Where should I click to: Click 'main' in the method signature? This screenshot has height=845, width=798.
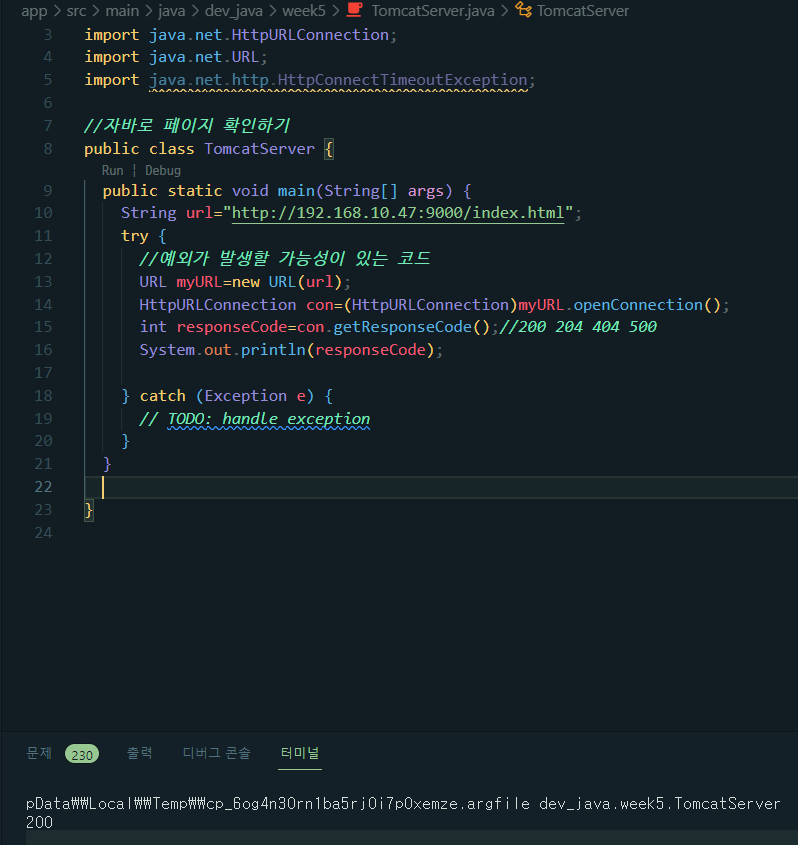coord(296,191)
